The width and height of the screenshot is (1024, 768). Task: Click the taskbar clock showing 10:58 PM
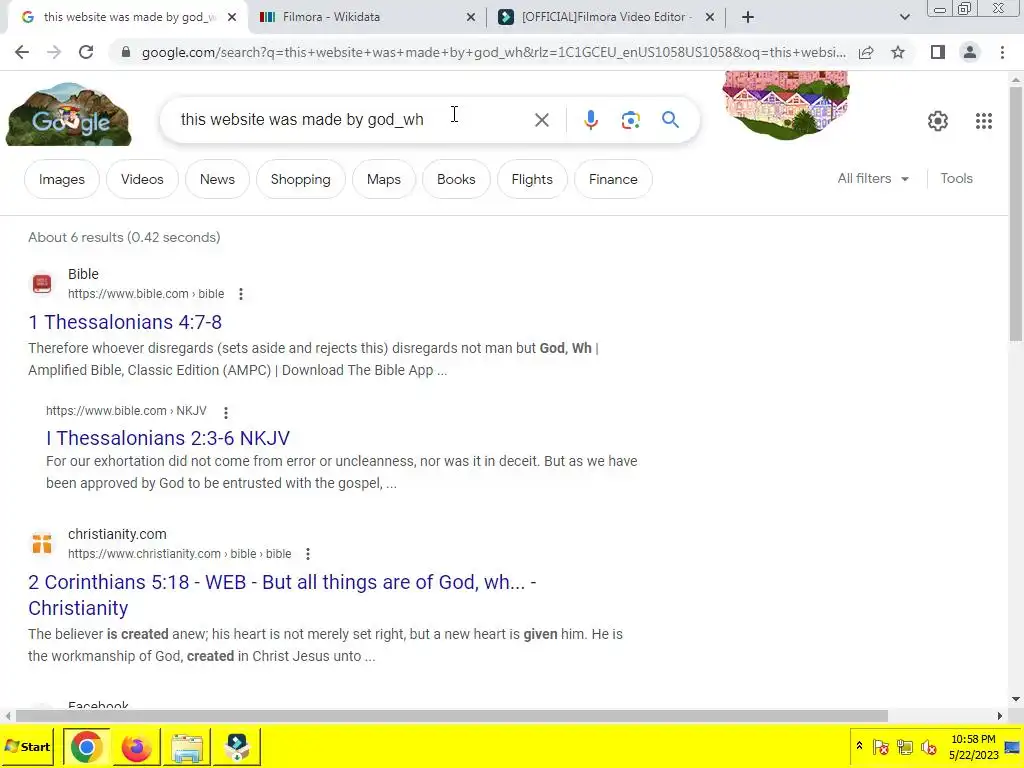point(973,747)
